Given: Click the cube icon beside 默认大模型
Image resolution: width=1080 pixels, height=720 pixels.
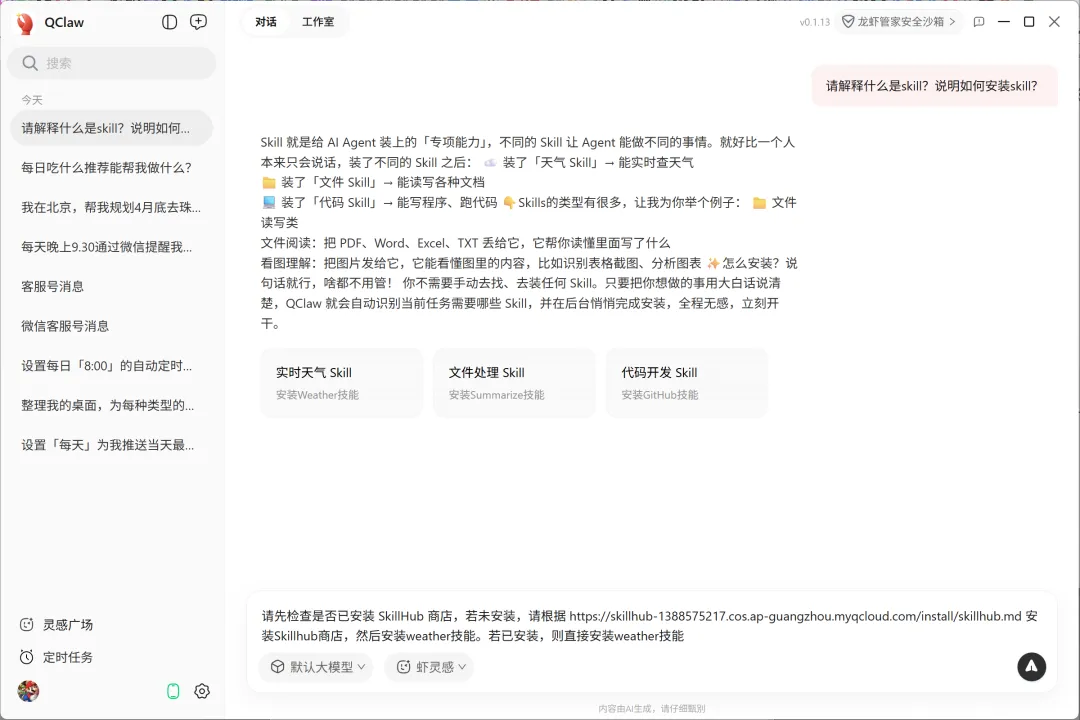Looking at the screenshot, I should (x=277, y=667).
